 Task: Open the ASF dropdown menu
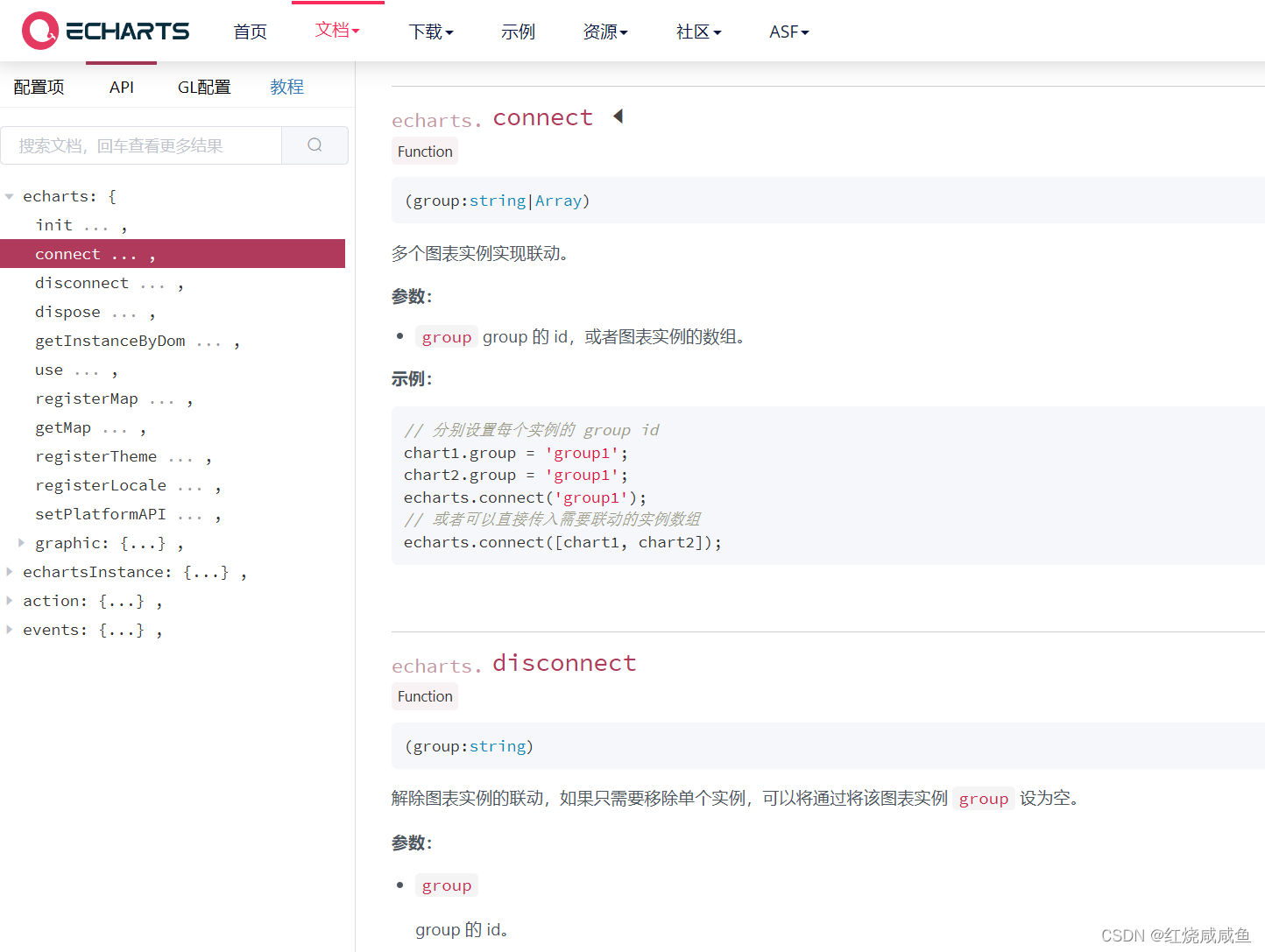click(x=788, y=31)
